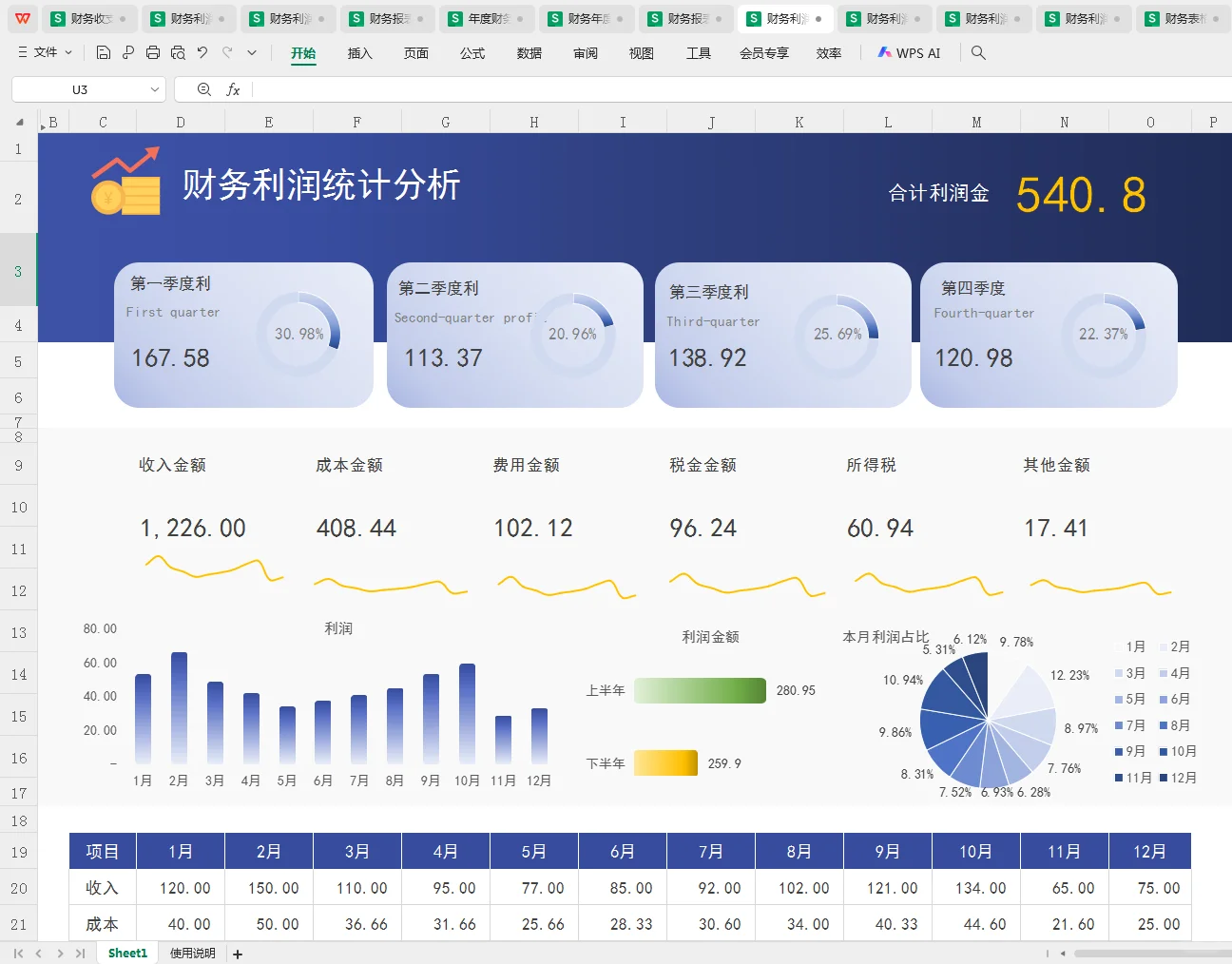The image size is (1232, 964).
Task: Click the Save icon in quick access toolbar
Action: click(x=103, y=53)
